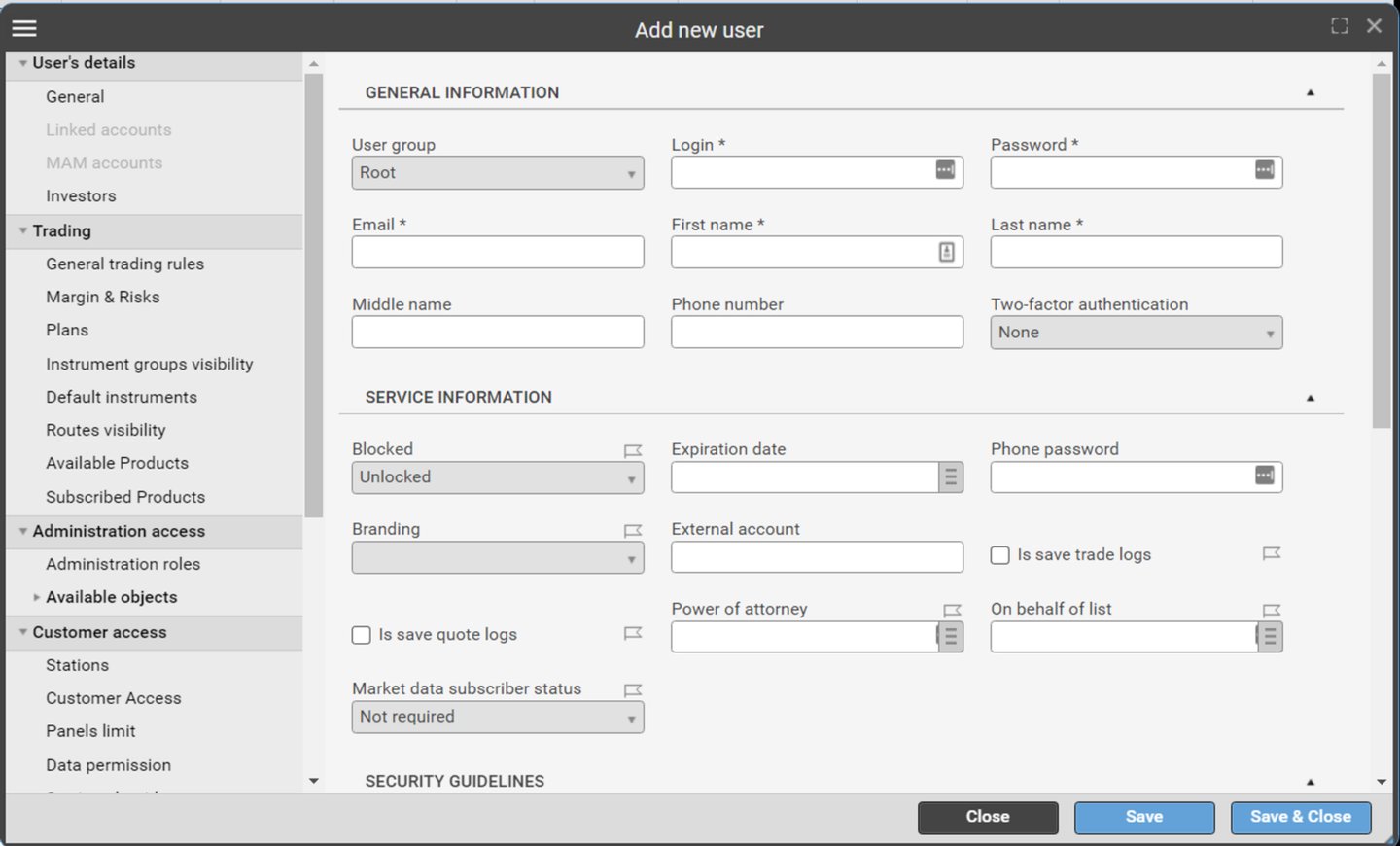Open the On behalf of list picker icon
Image resolution: width=1400 pixels, height=846 pixels.
point(1269,636)
